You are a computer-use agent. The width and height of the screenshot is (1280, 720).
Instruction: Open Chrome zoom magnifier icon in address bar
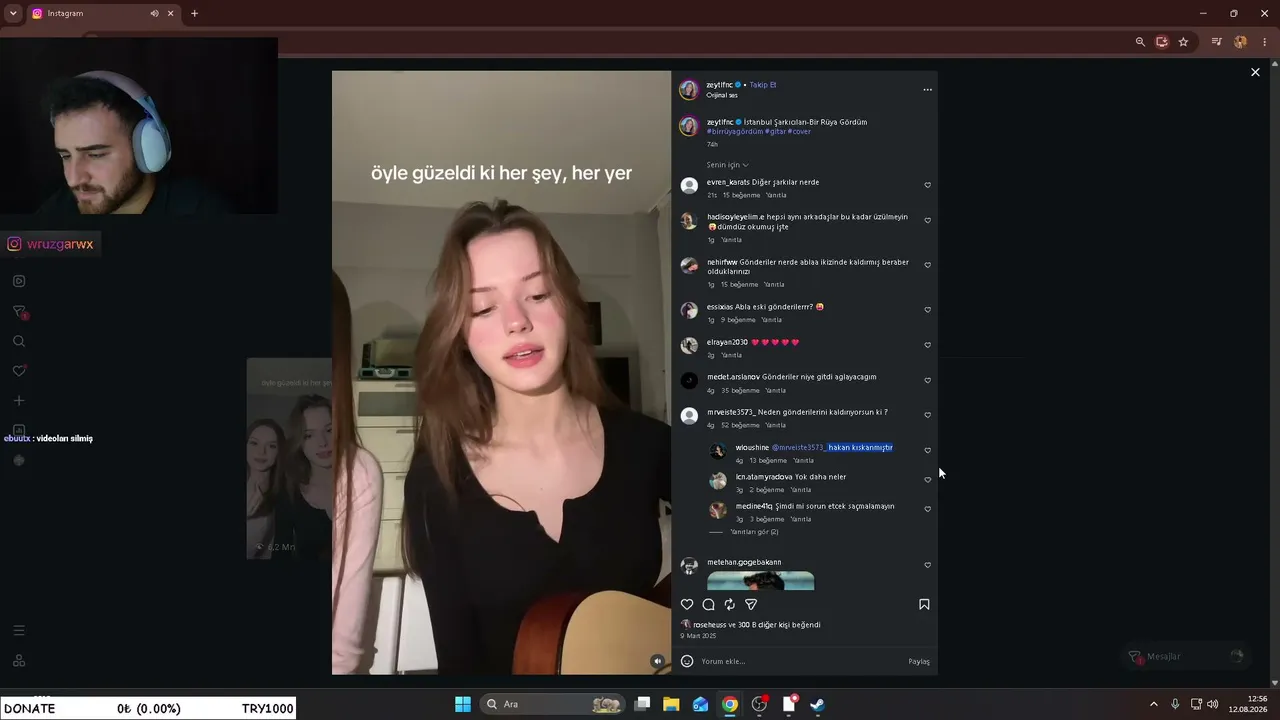(1140, 42)
